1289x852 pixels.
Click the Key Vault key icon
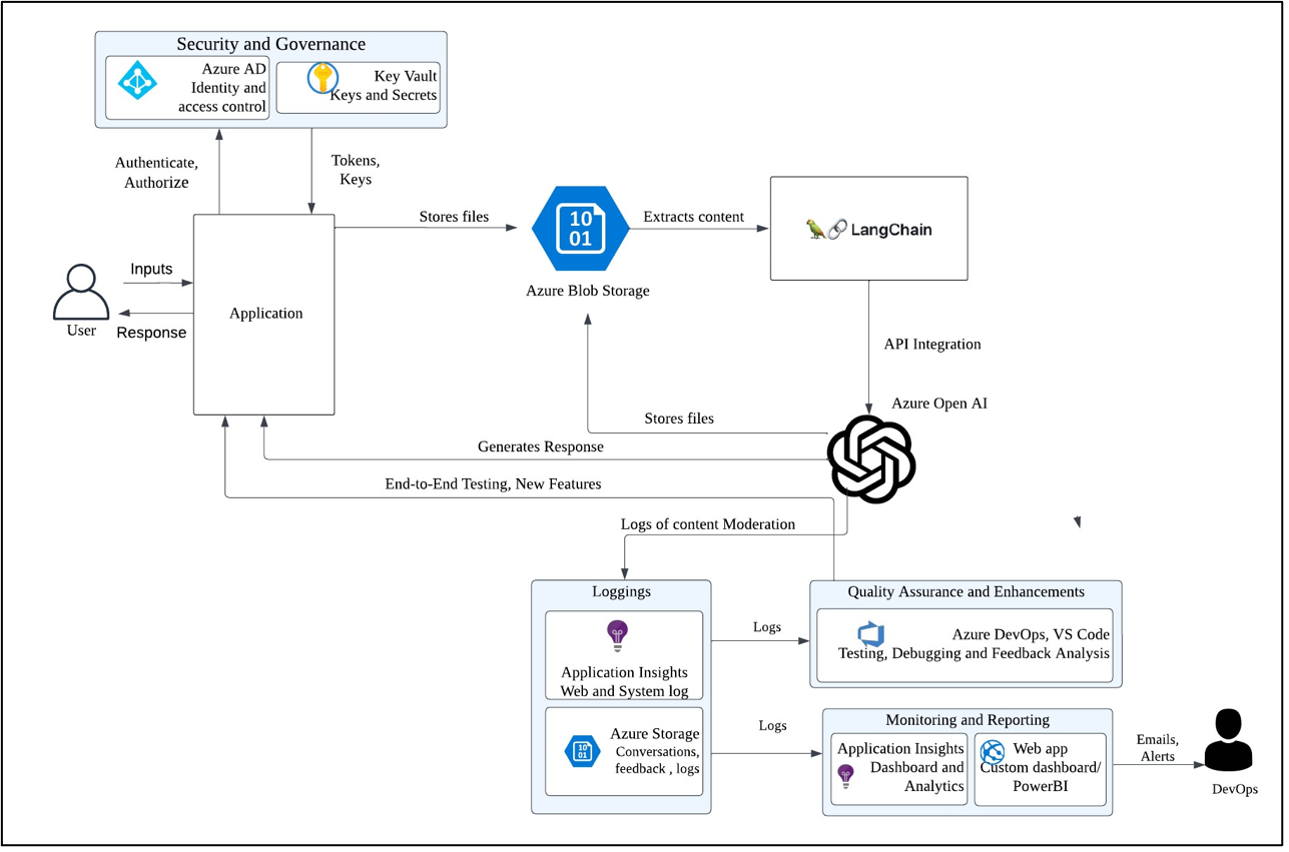tap(322, 78)
